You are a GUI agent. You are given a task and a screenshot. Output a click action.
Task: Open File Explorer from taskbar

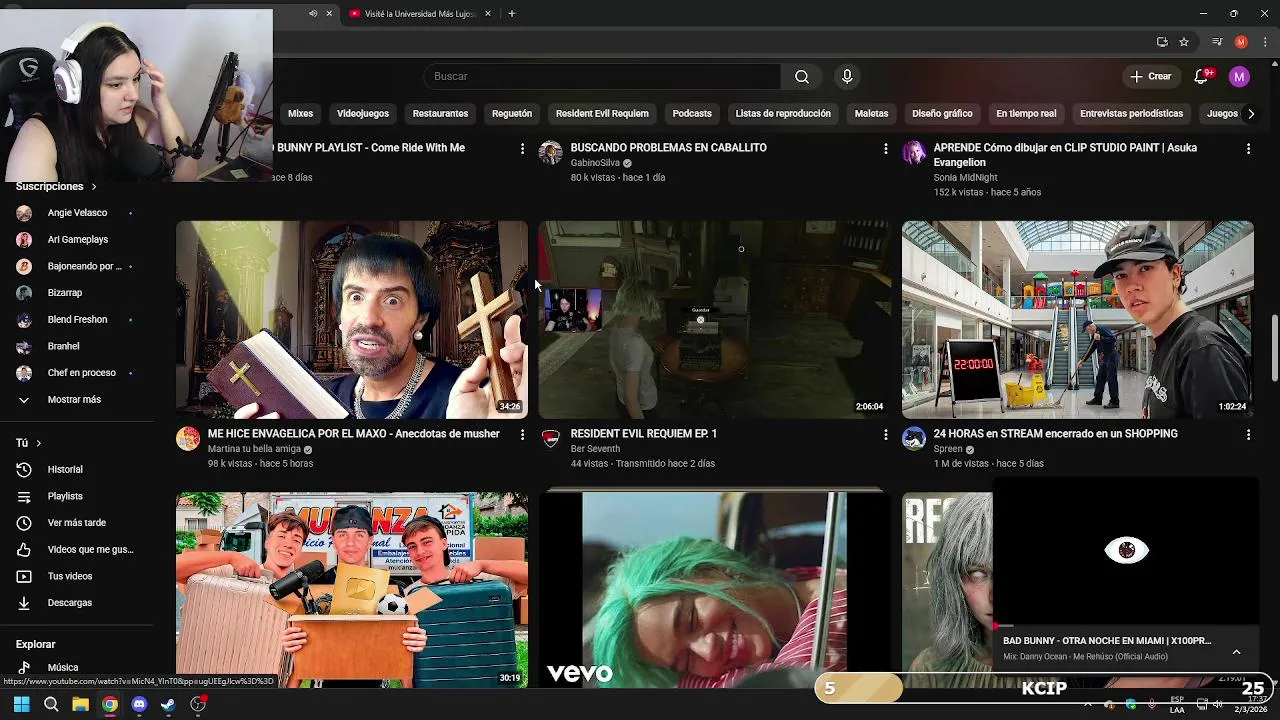[80, 705]
